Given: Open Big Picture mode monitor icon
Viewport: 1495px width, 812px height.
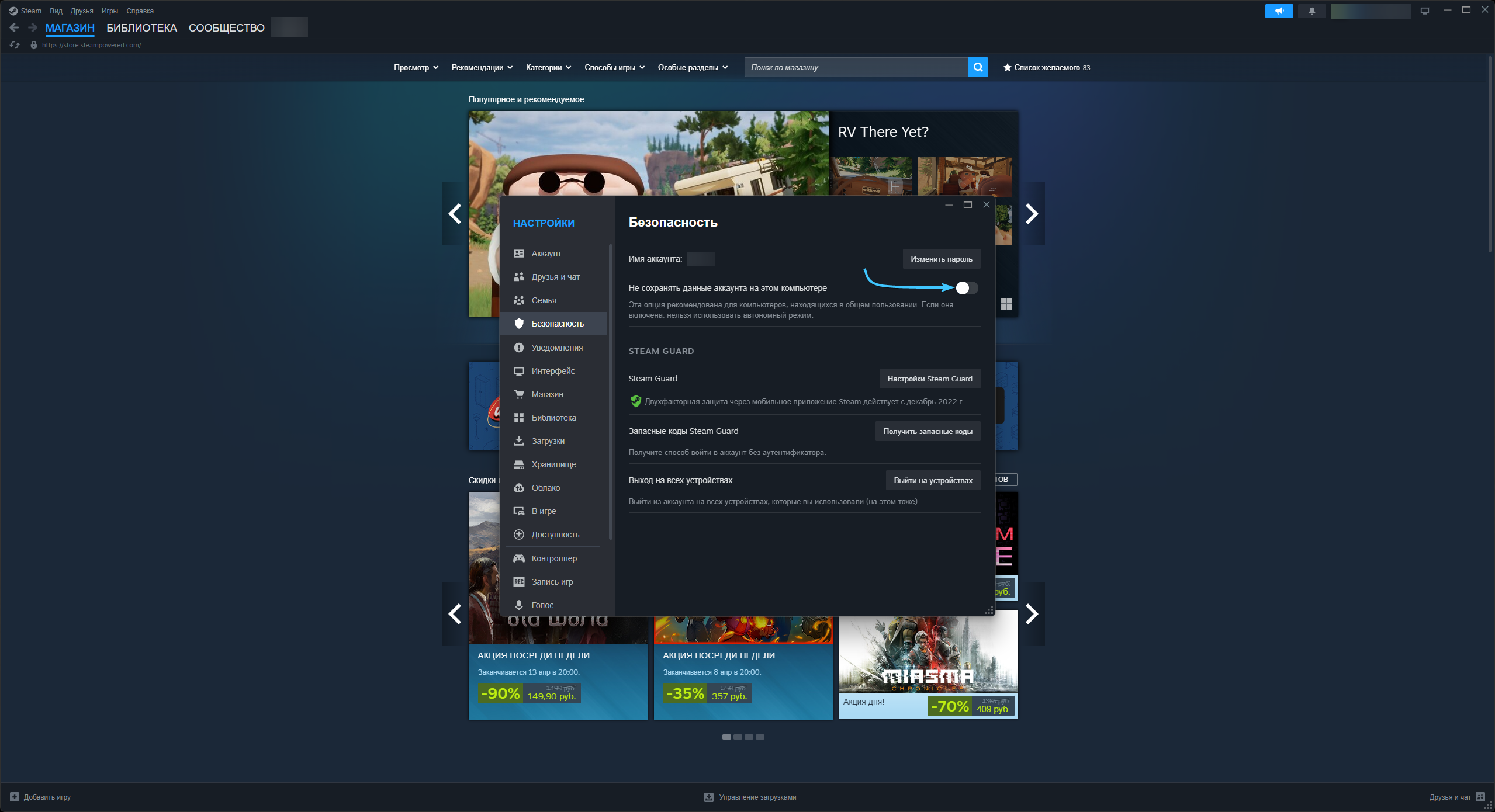Looking at the screenshot, I should (x=1425, y=11).
